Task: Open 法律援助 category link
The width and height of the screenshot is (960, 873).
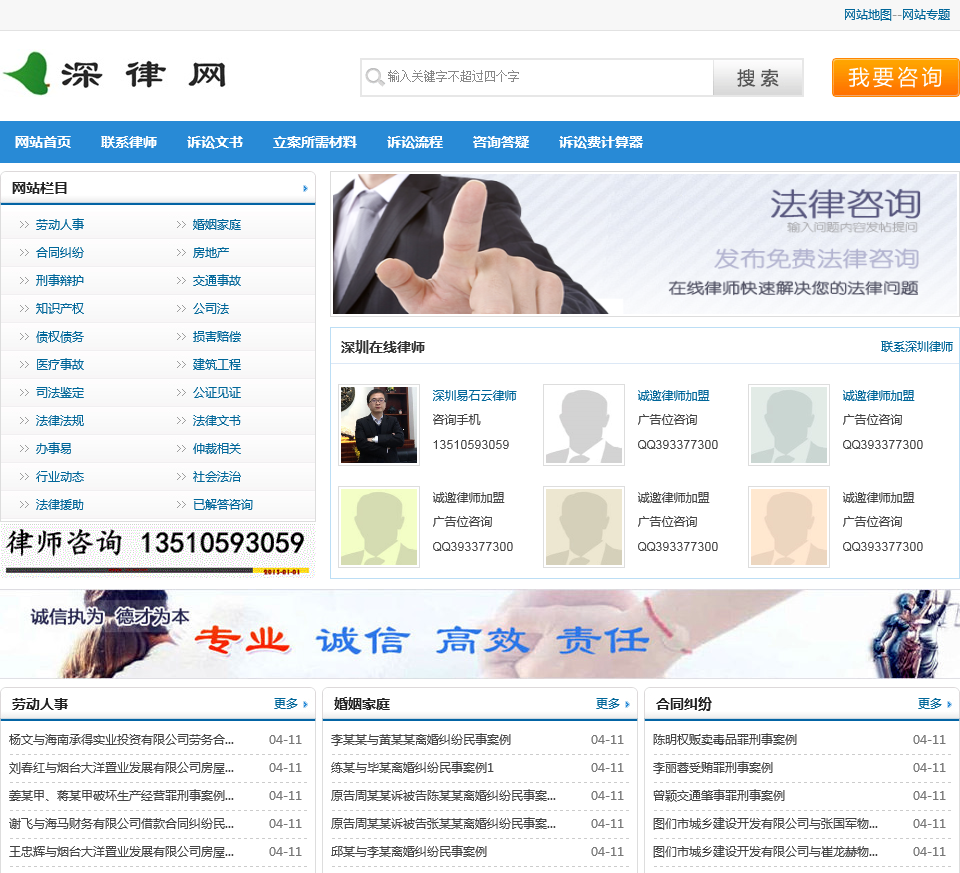Action: point(59,504)
